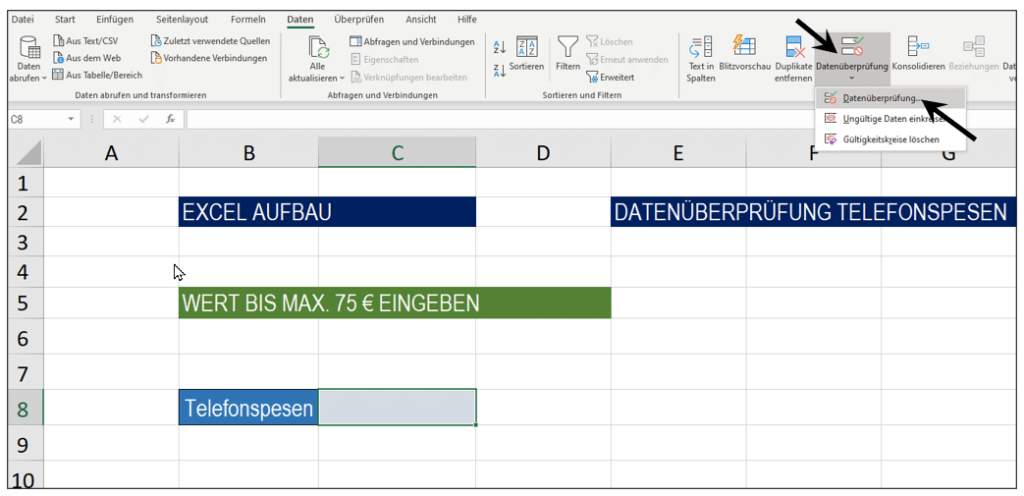
Task: Select the highlighted cell C8
Action: tap(397, 408)
